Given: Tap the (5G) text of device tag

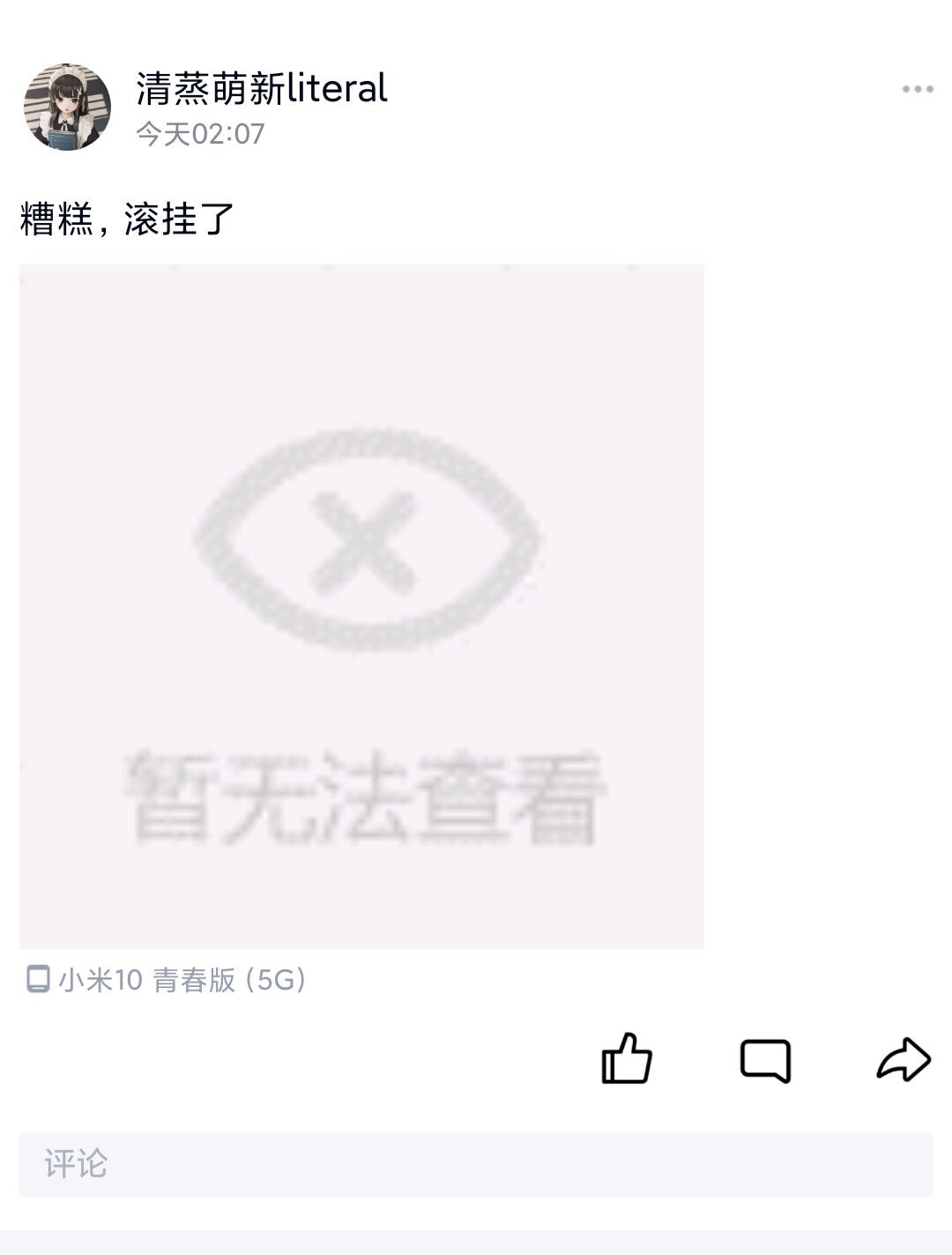Looking at the screenshot, I should pyautogui.click(x=276, y=980).
